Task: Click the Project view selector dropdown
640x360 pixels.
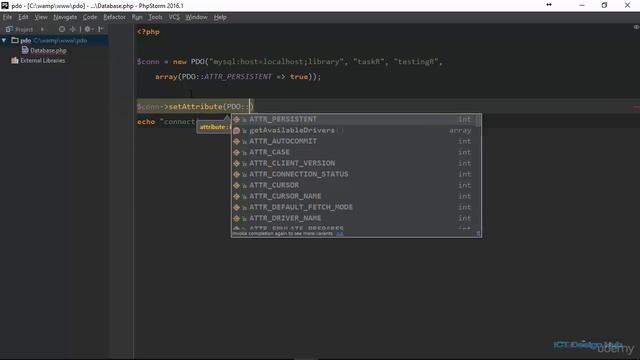Action: pyautogui.click(x=24, y=29)
